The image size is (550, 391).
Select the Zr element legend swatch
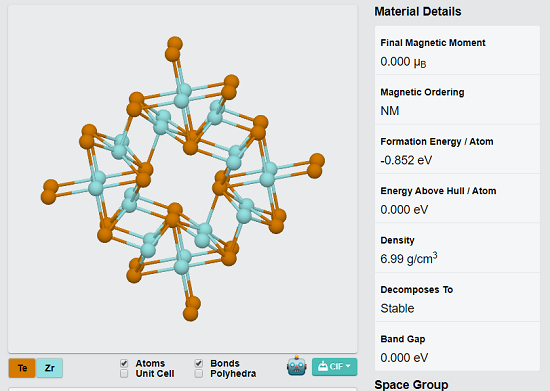point(49,368)
